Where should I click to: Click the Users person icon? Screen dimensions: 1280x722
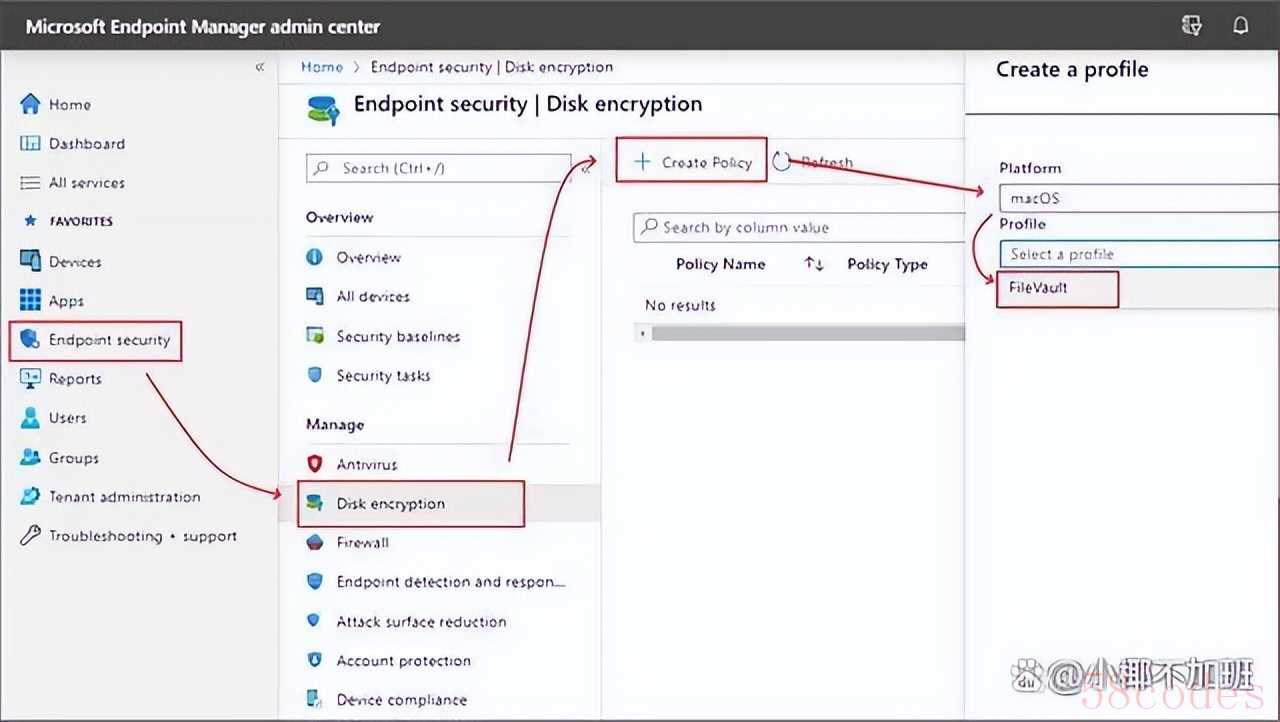[30, 418]
